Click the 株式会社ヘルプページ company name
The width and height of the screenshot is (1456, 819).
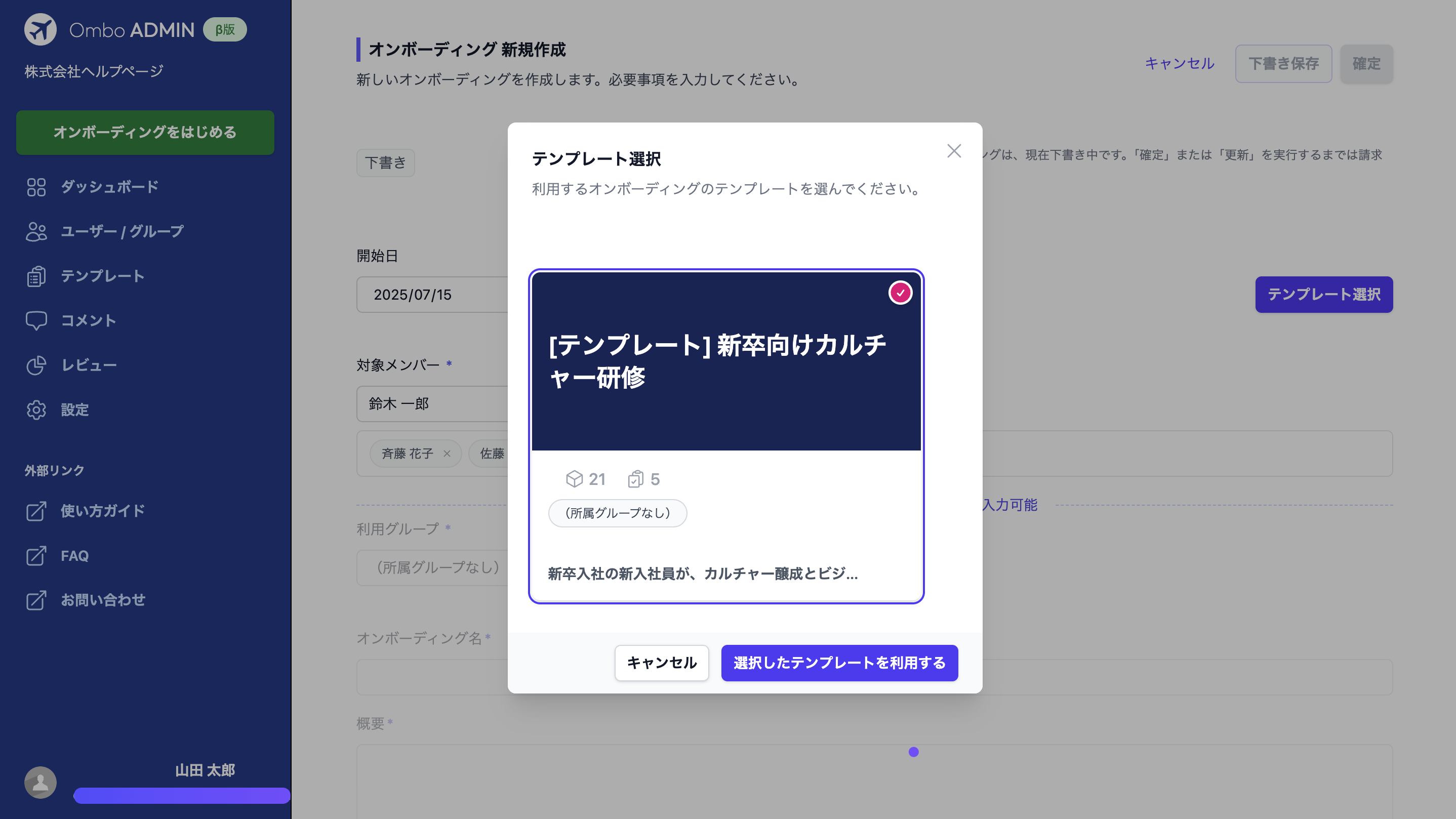coord(94,71)
